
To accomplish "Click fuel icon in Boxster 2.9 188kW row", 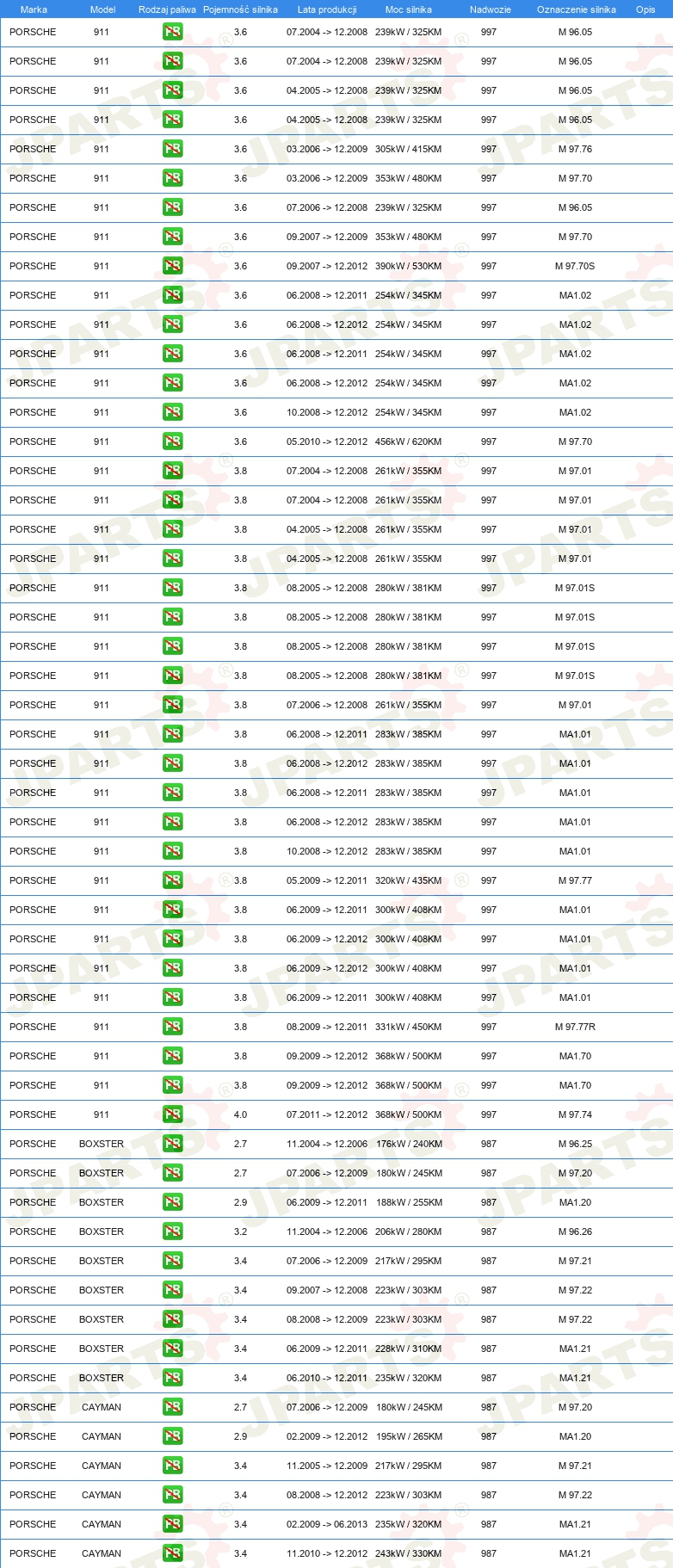I will (x=172, y=1202).
